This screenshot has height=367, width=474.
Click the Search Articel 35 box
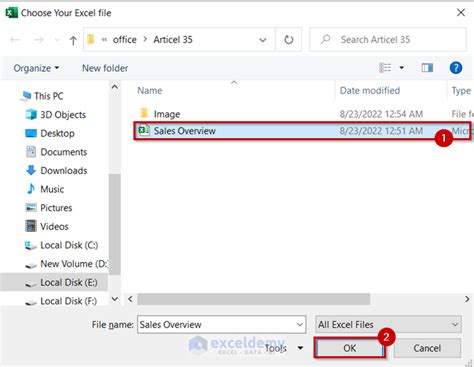tap(388, 40)
